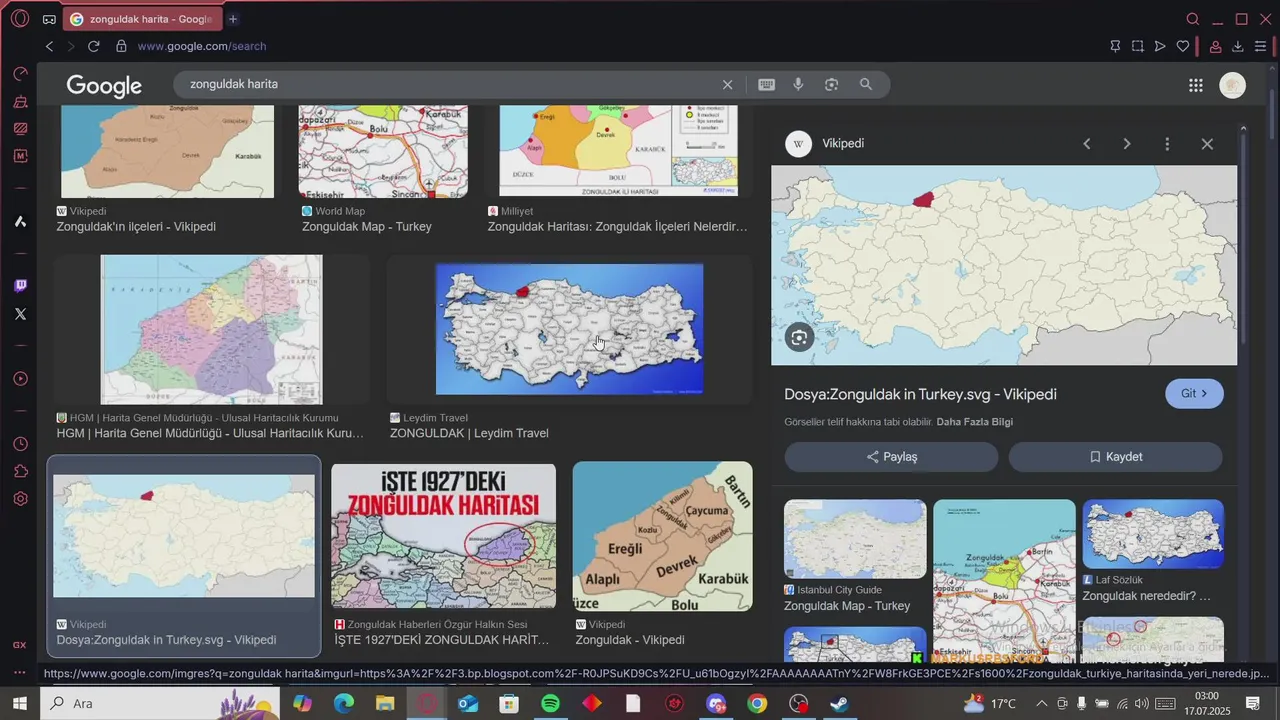Open the Zonguldak districts map with Ereğli and Devrek
1280x720 pixels.
pos(662,536)
